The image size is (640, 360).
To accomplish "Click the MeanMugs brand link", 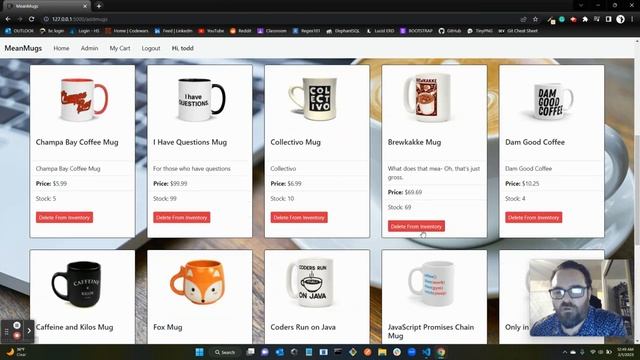I will (x=23, y=48).
